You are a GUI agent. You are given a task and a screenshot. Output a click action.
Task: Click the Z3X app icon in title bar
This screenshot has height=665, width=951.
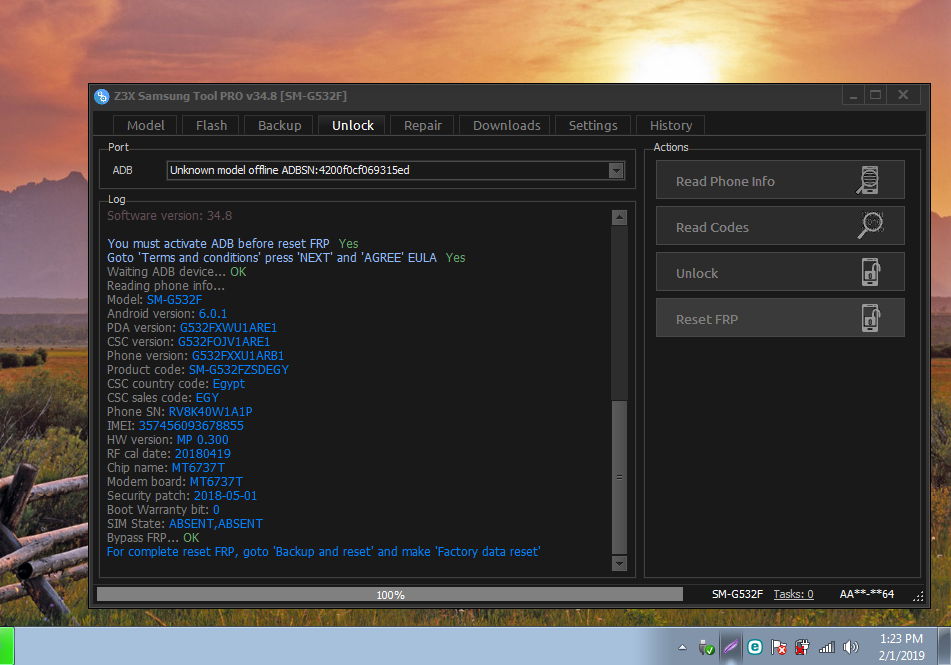tap(101, 96)
